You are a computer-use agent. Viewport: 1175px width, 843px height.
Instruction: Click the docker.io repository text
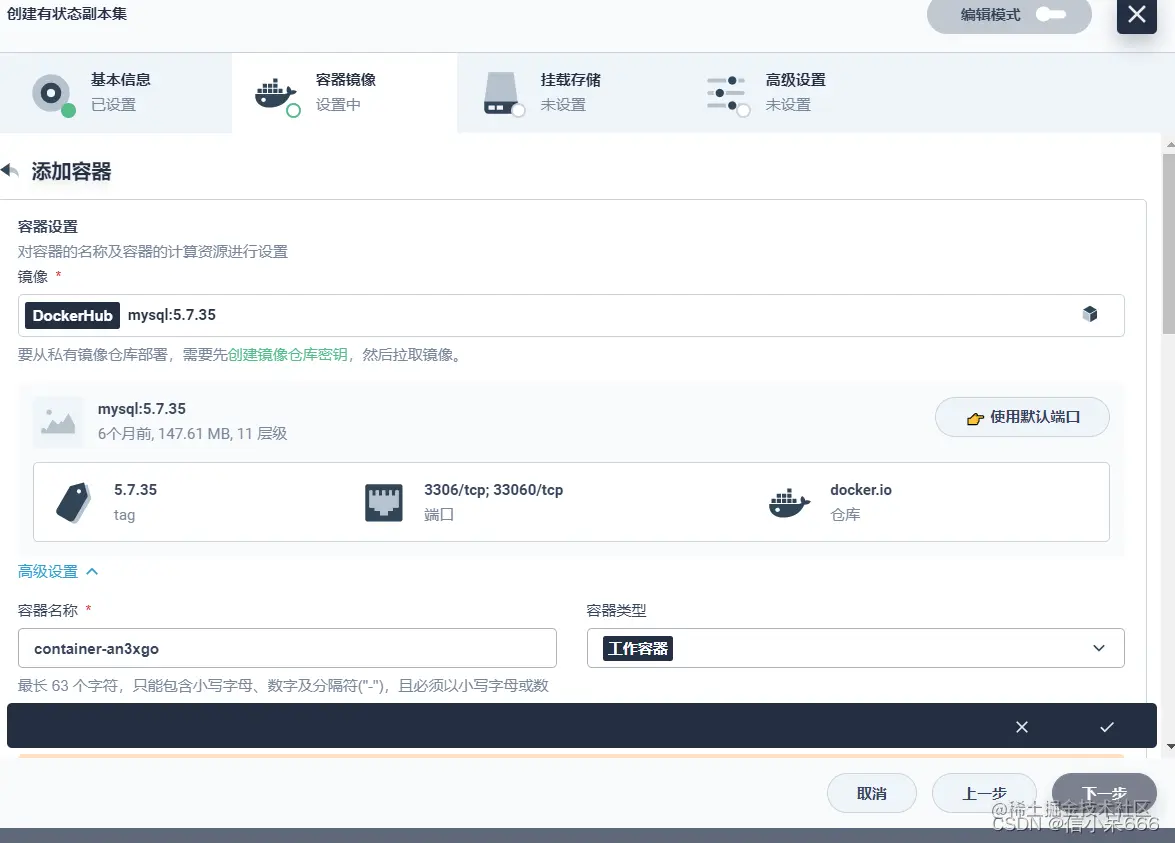860,490
